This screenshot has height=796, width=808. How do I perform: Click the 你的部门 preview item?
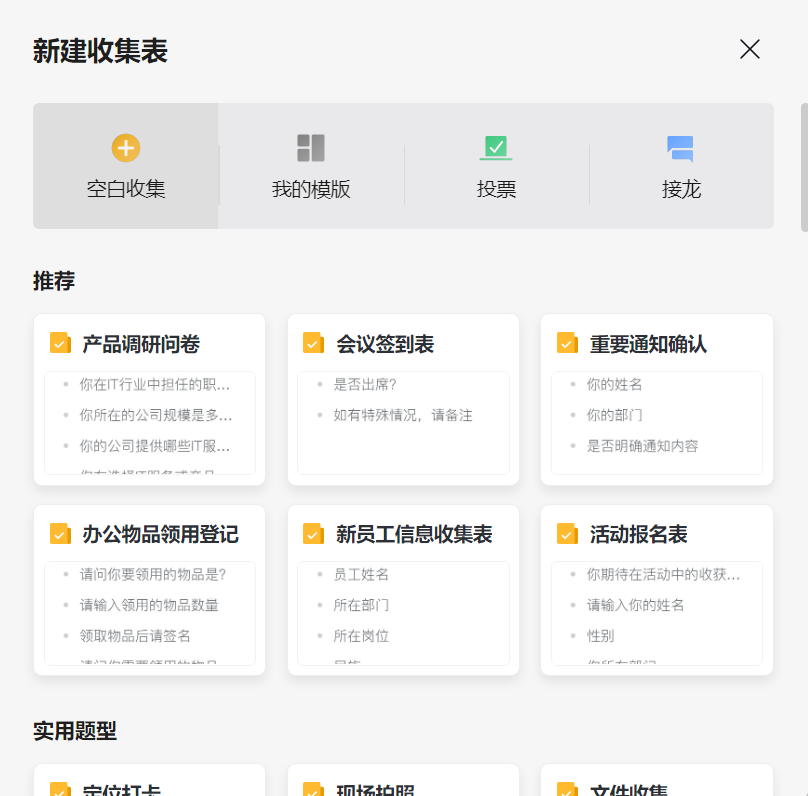614,415
